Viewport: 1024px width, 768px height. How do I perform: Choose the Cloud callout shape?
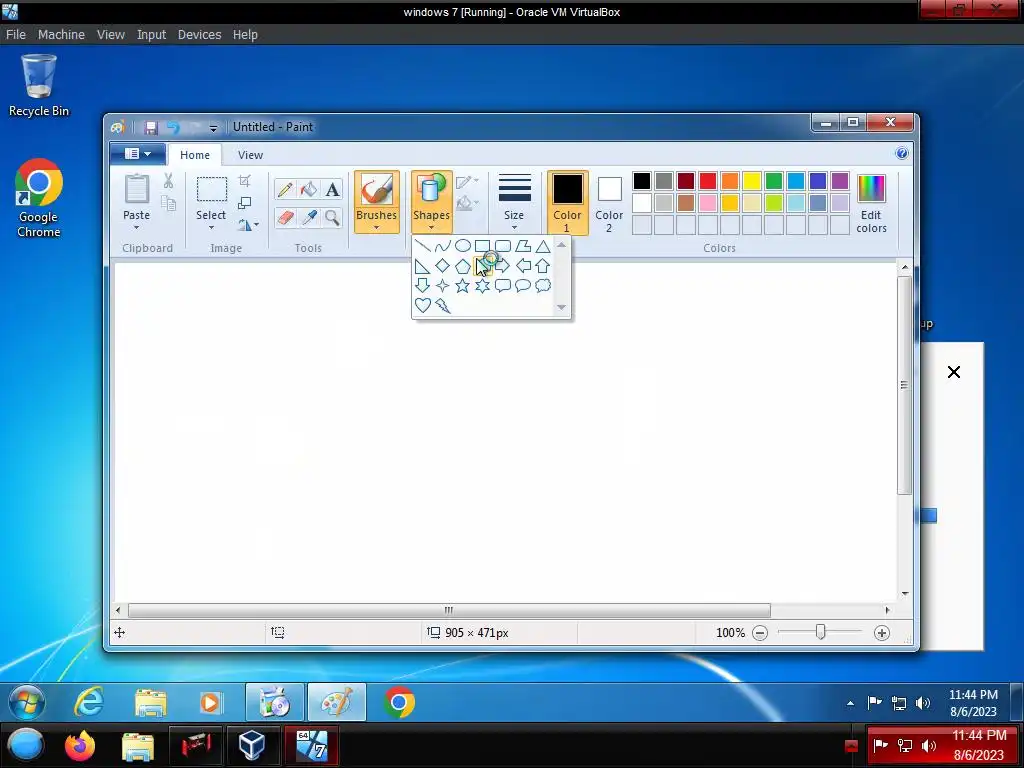tap(543, 286)
